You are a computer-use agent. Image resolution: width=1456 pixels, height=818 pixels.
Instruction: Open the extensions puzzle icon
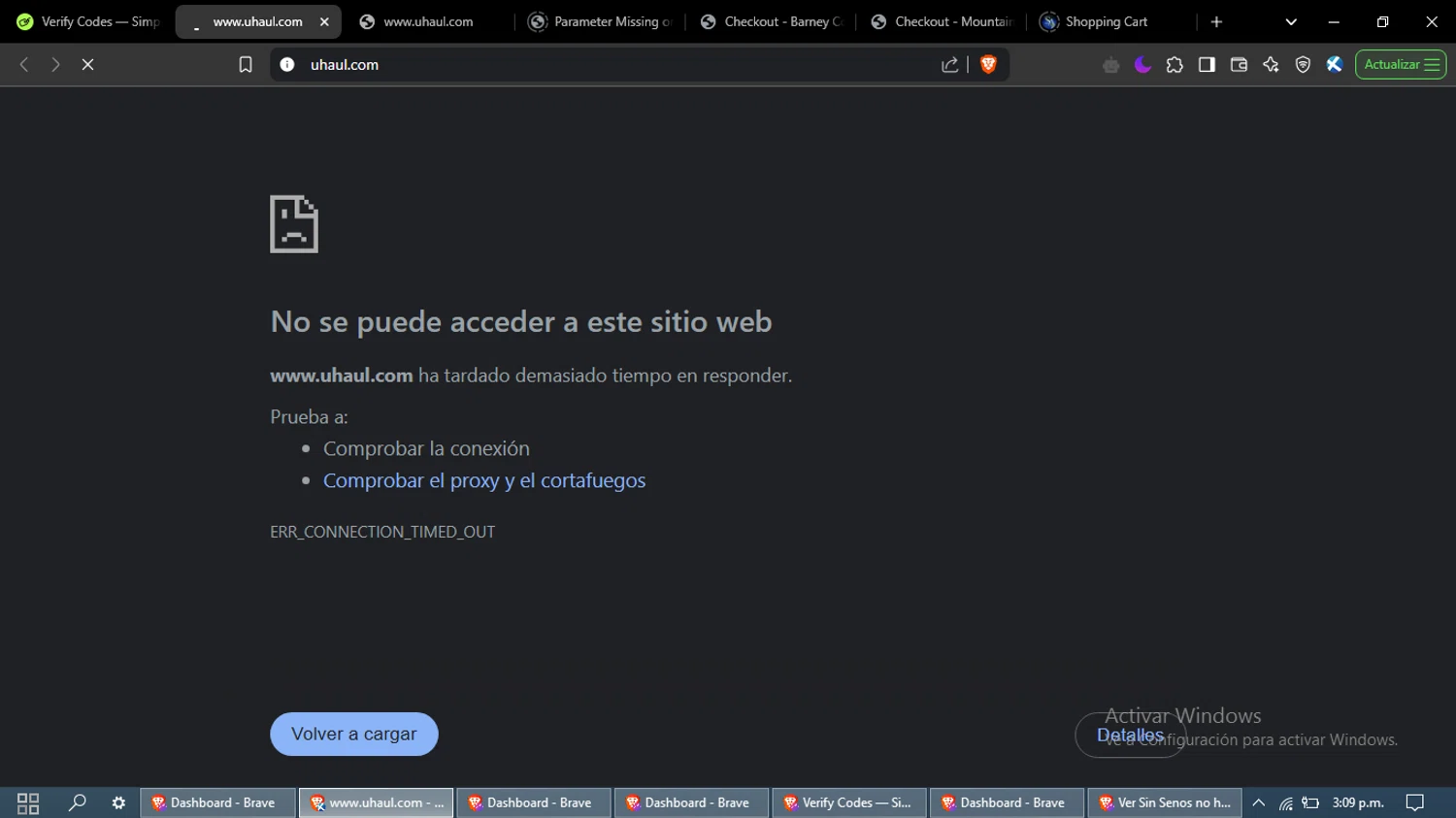click(1175, 64)
